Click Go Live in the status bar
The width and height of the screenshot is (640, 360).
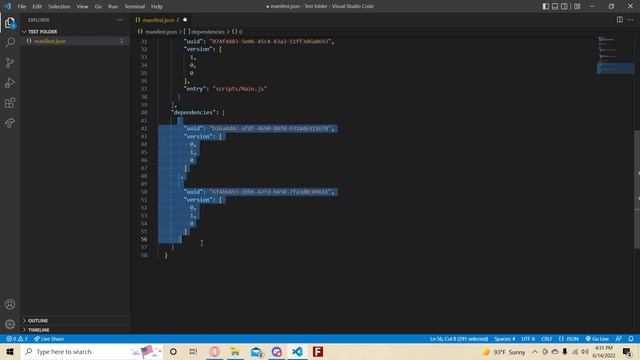[597, 339]
